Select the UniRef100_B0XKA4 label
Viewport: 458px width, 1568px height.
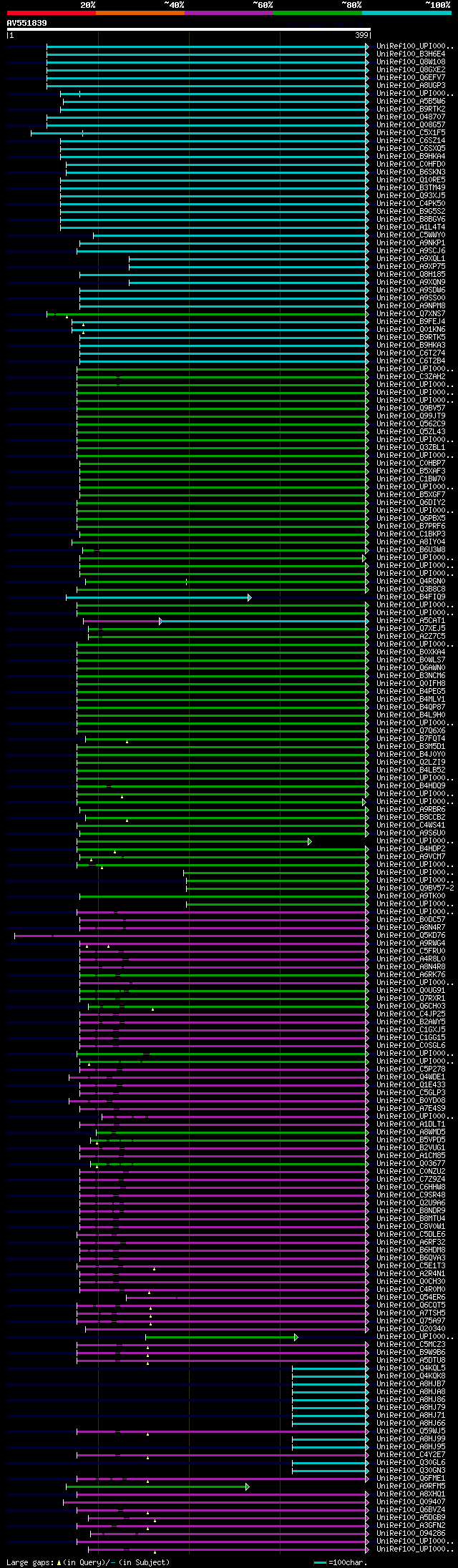411,652
